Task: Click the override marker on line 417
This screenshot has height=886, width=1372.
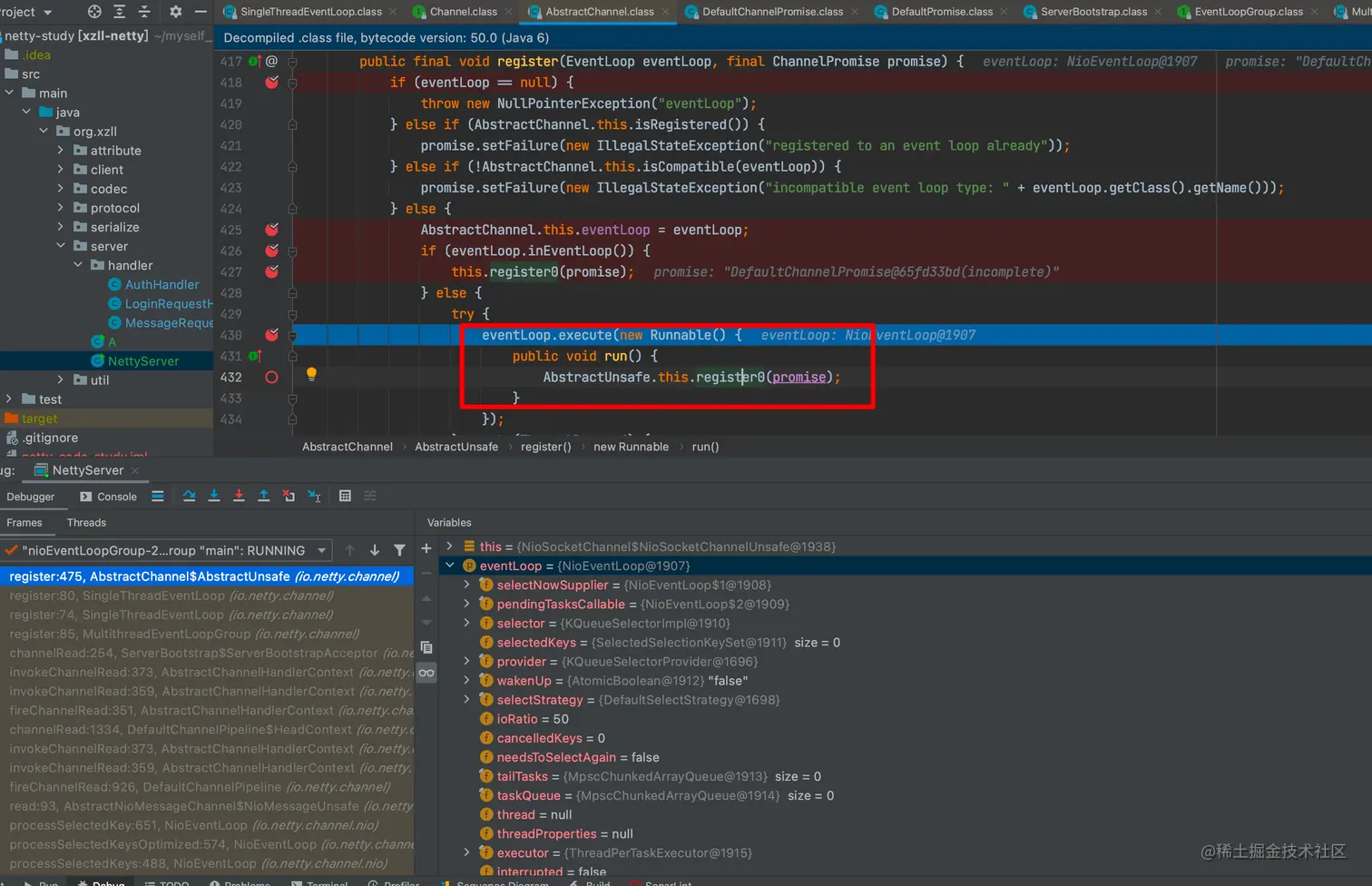Action: 254,61
